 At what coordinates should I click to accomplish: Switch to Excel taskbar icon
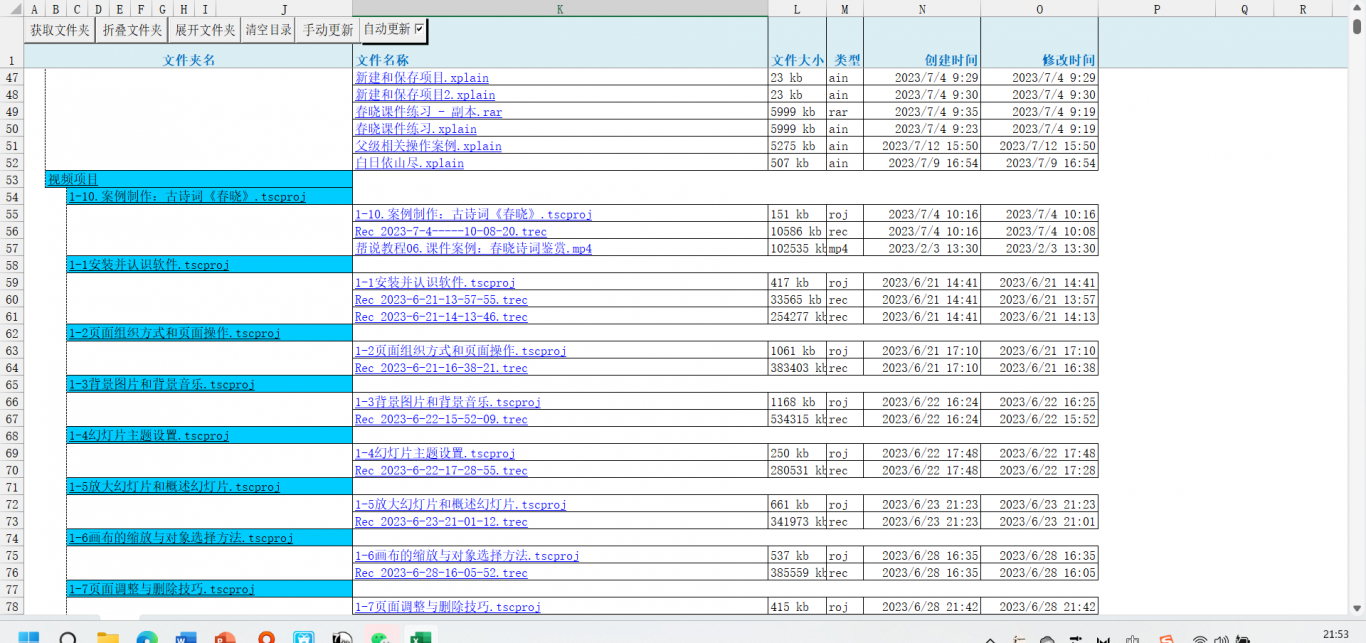(420, 637)
